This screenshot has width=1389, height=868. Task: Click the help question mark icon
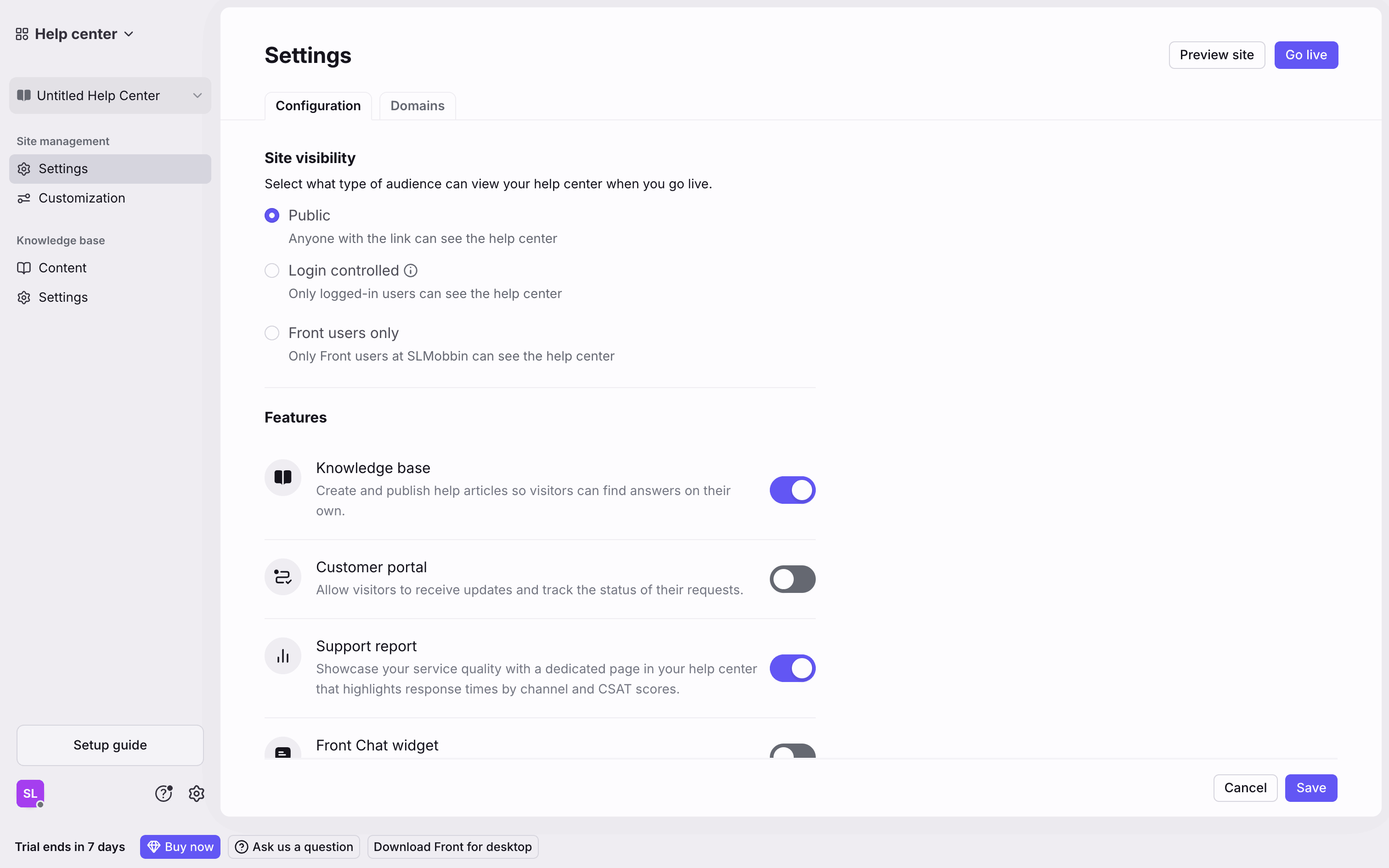[x=164, y=794]
